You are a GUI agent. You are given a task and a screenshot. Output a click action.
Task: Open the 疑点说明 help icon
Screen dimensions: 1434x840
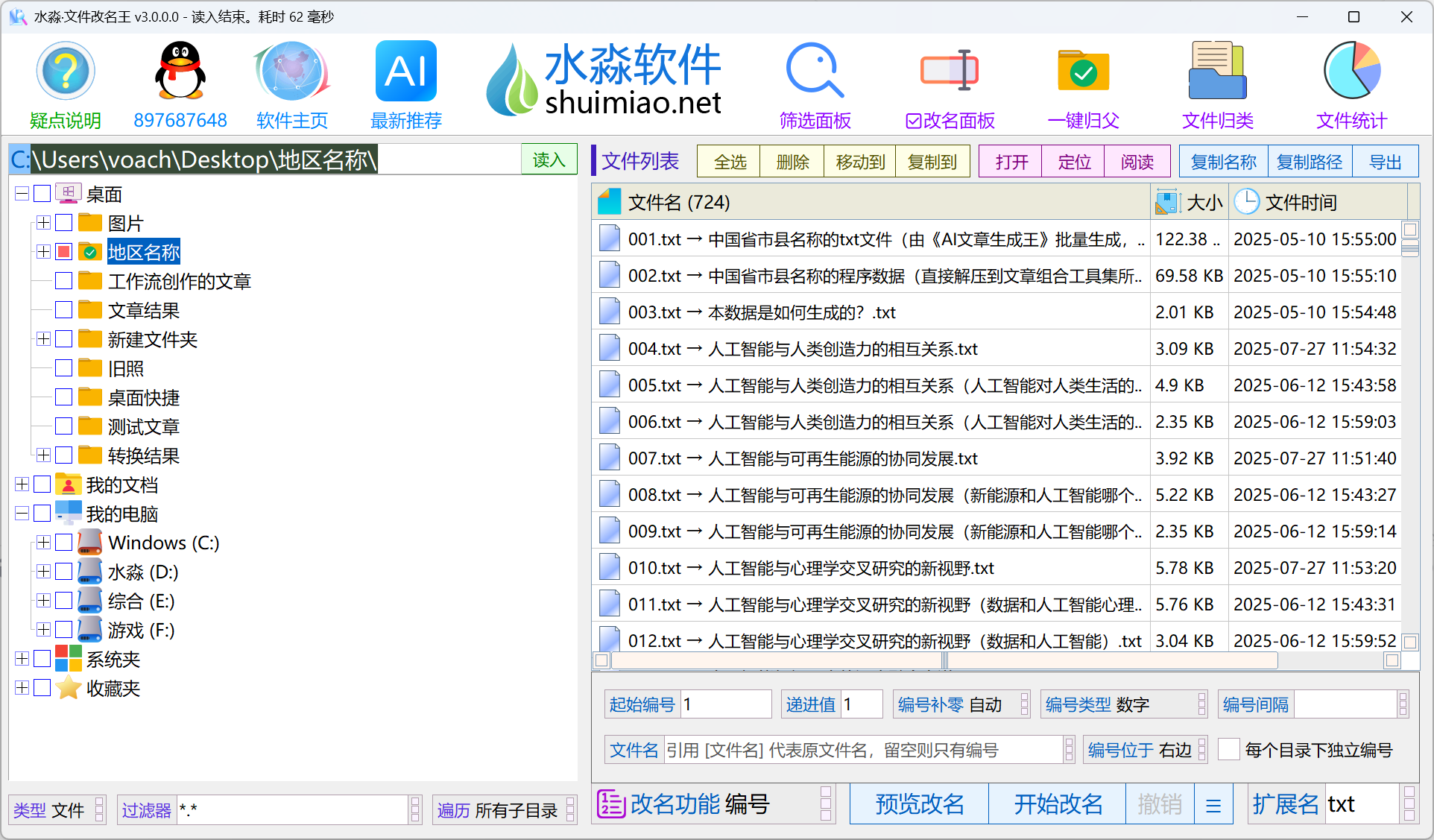[x=66, y=71]
